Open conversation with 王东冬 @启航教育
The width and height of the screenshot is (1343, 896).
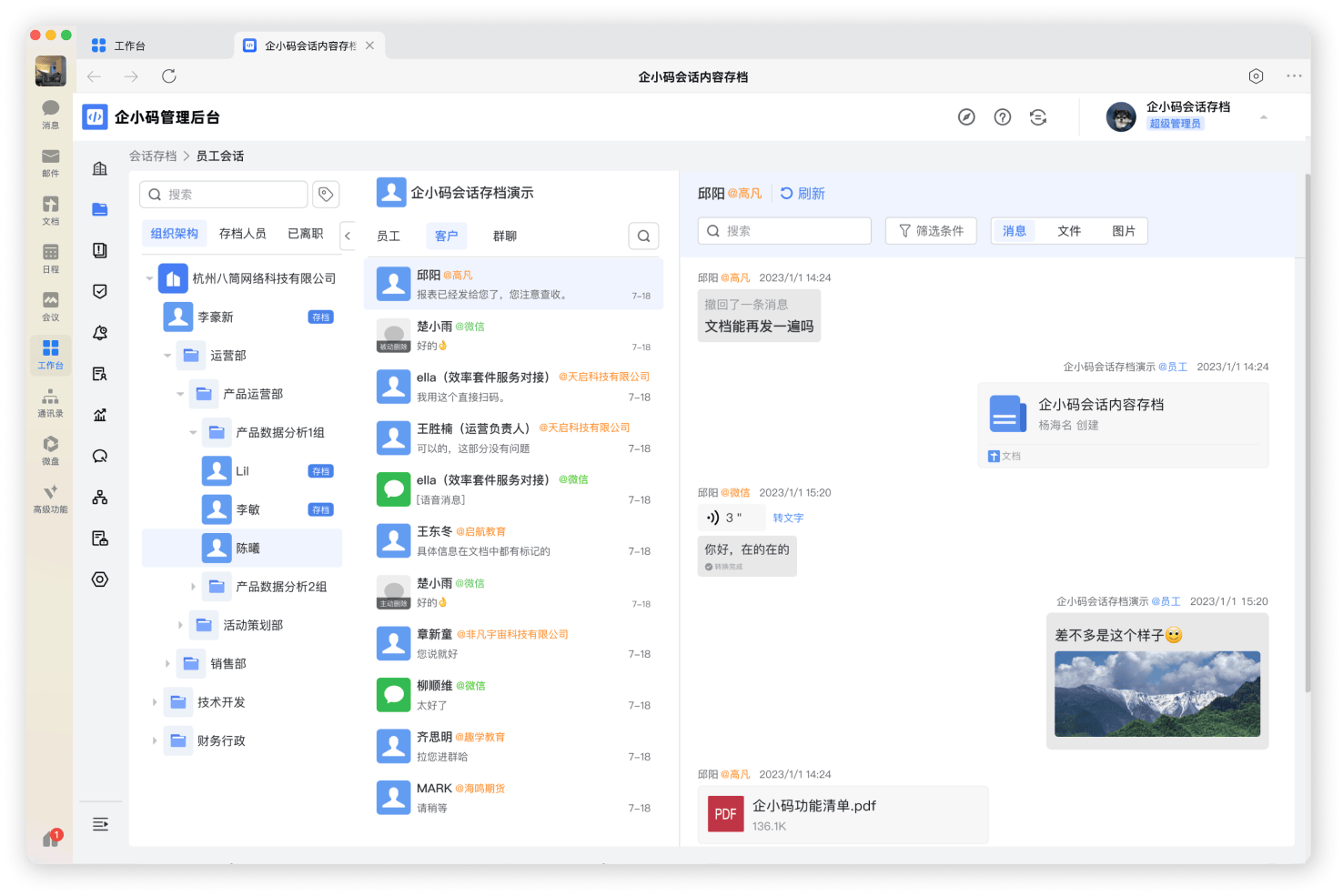[x=514, y=541]
